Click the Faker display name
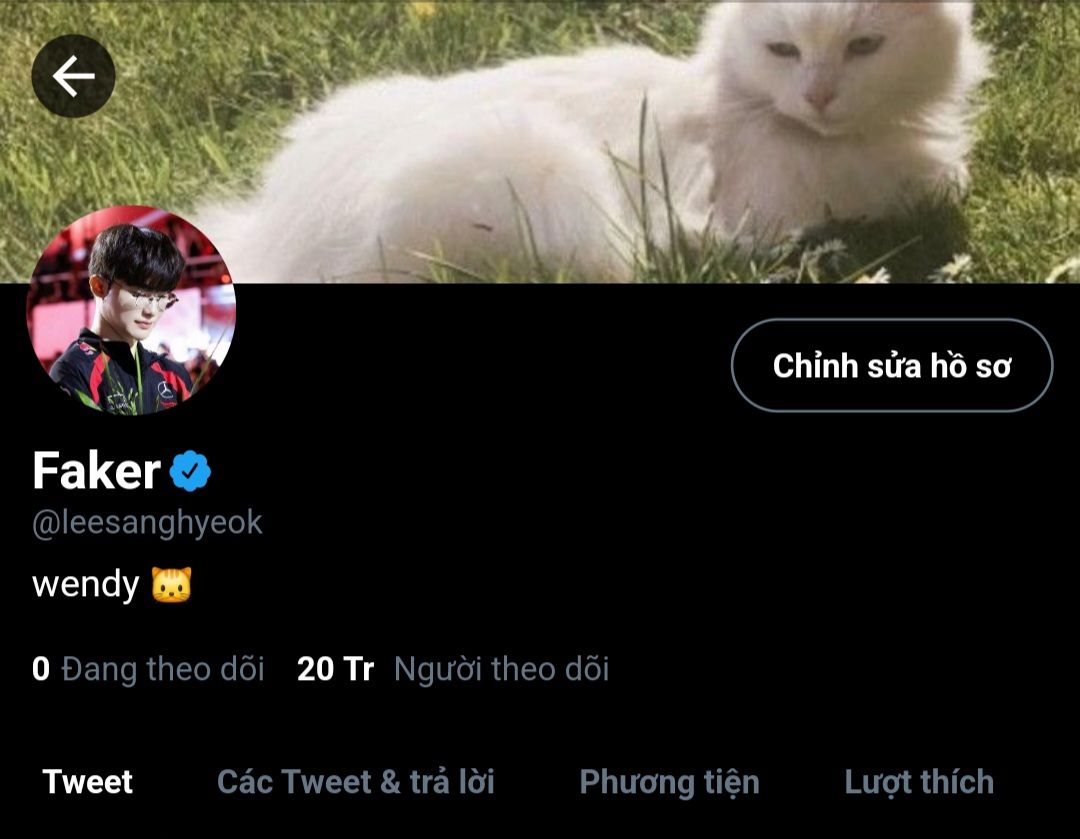The width and height of the screenshot is (1080, 839). [96, 470]
